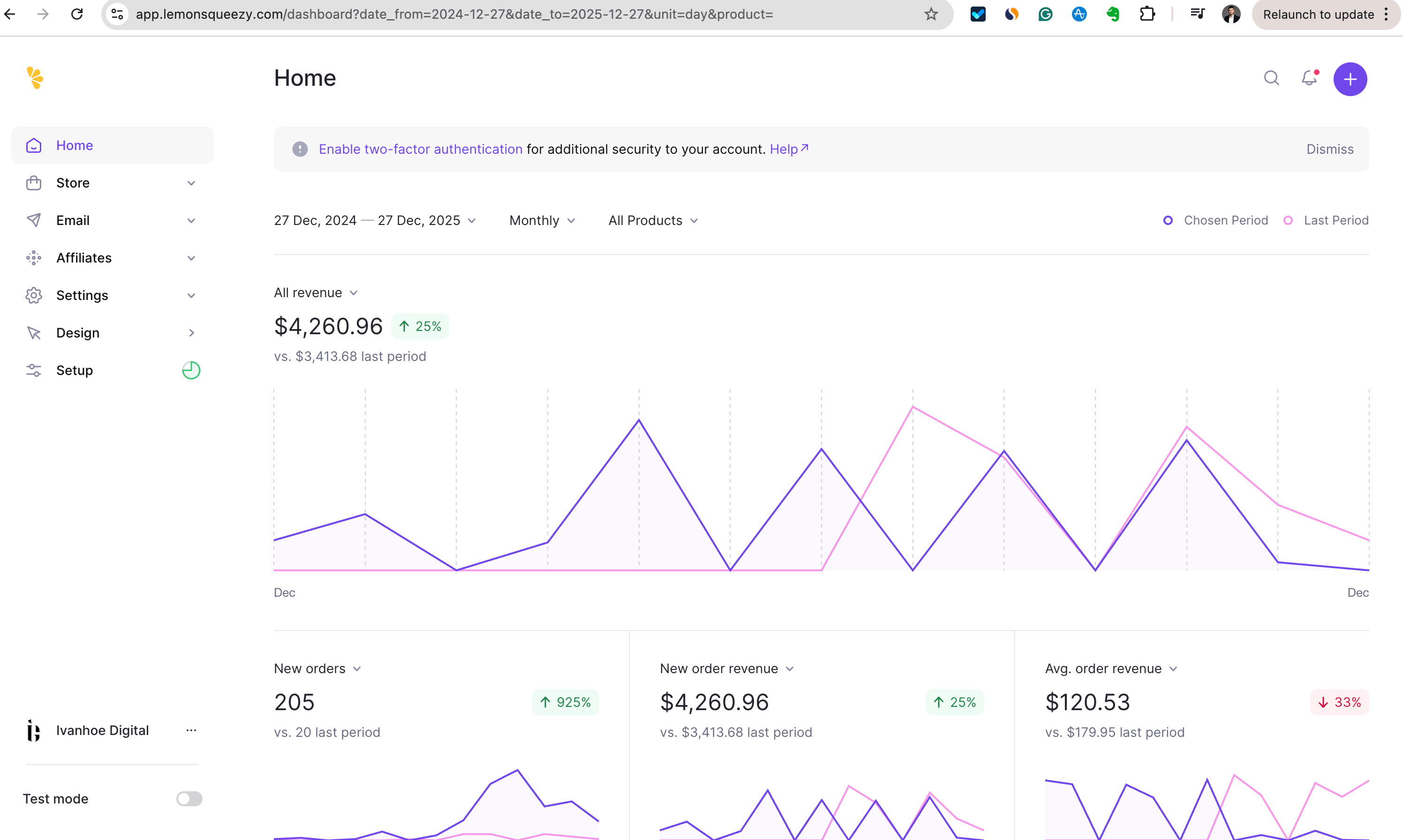Image resolution: width=1403 pixels, height=840 pixels.
Task: Open the notifications bell icon
Action: pyautogui.click(x=1309, y=78)
